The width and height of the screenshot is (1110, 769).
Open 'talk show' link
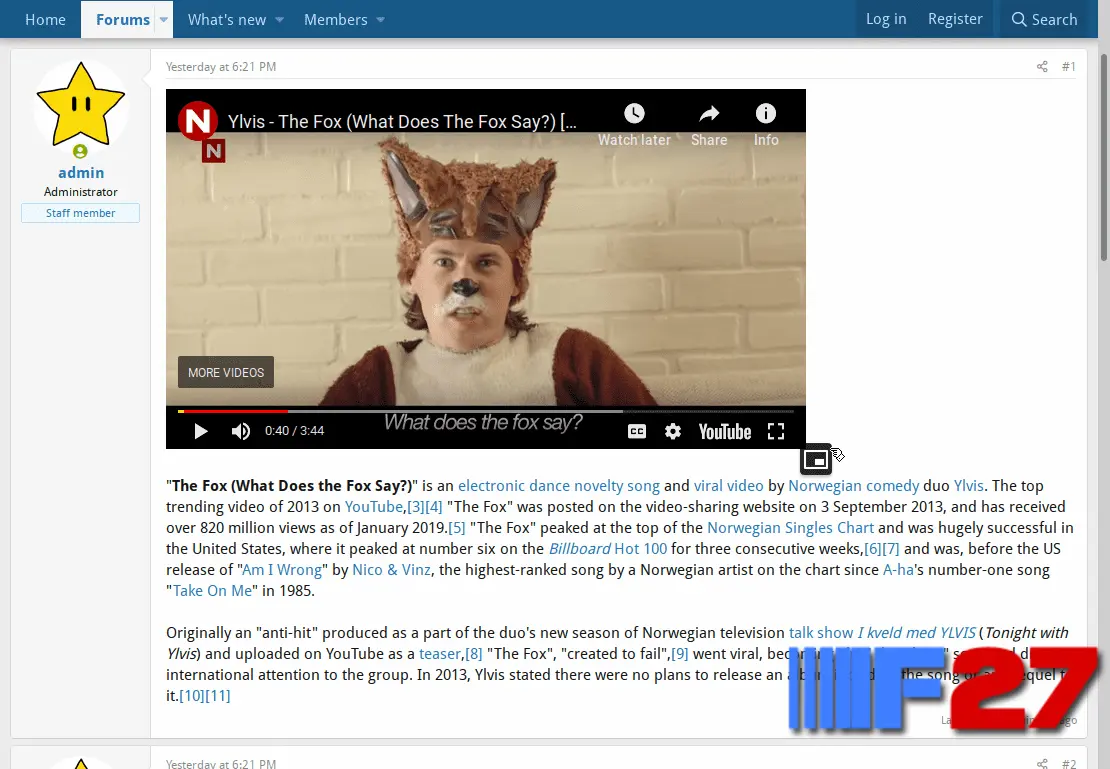(x=821, y=633)
